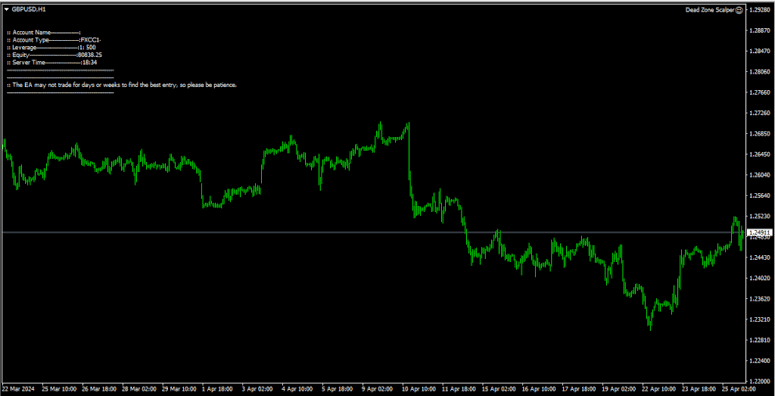775x396 pixels.
Task: Click the current price tag 1.24911
Action: pyautogui.click(x=759, y=232)
